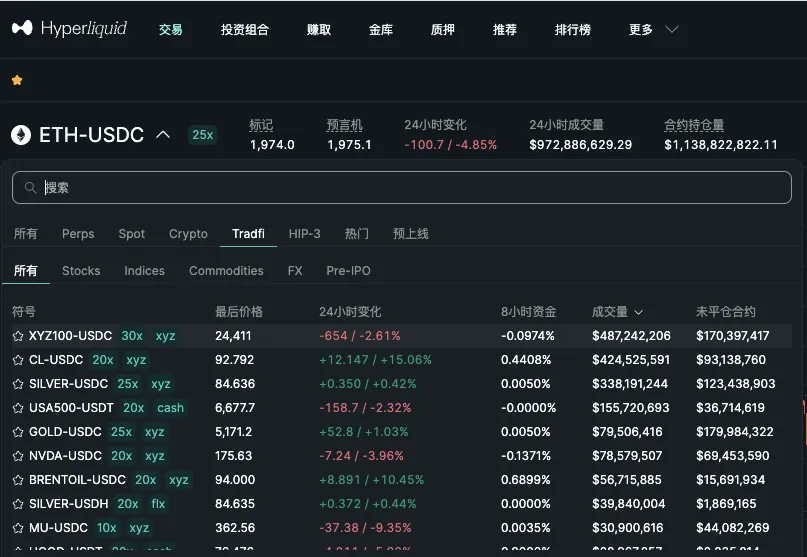This screenshot has width=807, height=557.
Task: Open the 金库 nav item
Action: click(381, 29)
